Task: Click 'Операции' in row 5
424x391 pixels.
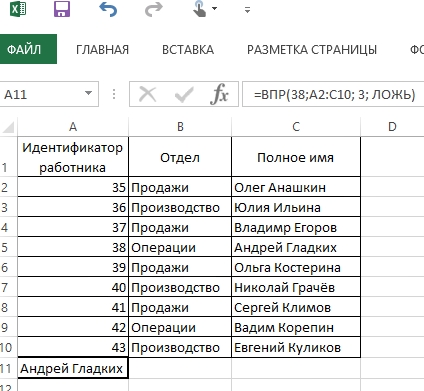Action: pos(180,247)
